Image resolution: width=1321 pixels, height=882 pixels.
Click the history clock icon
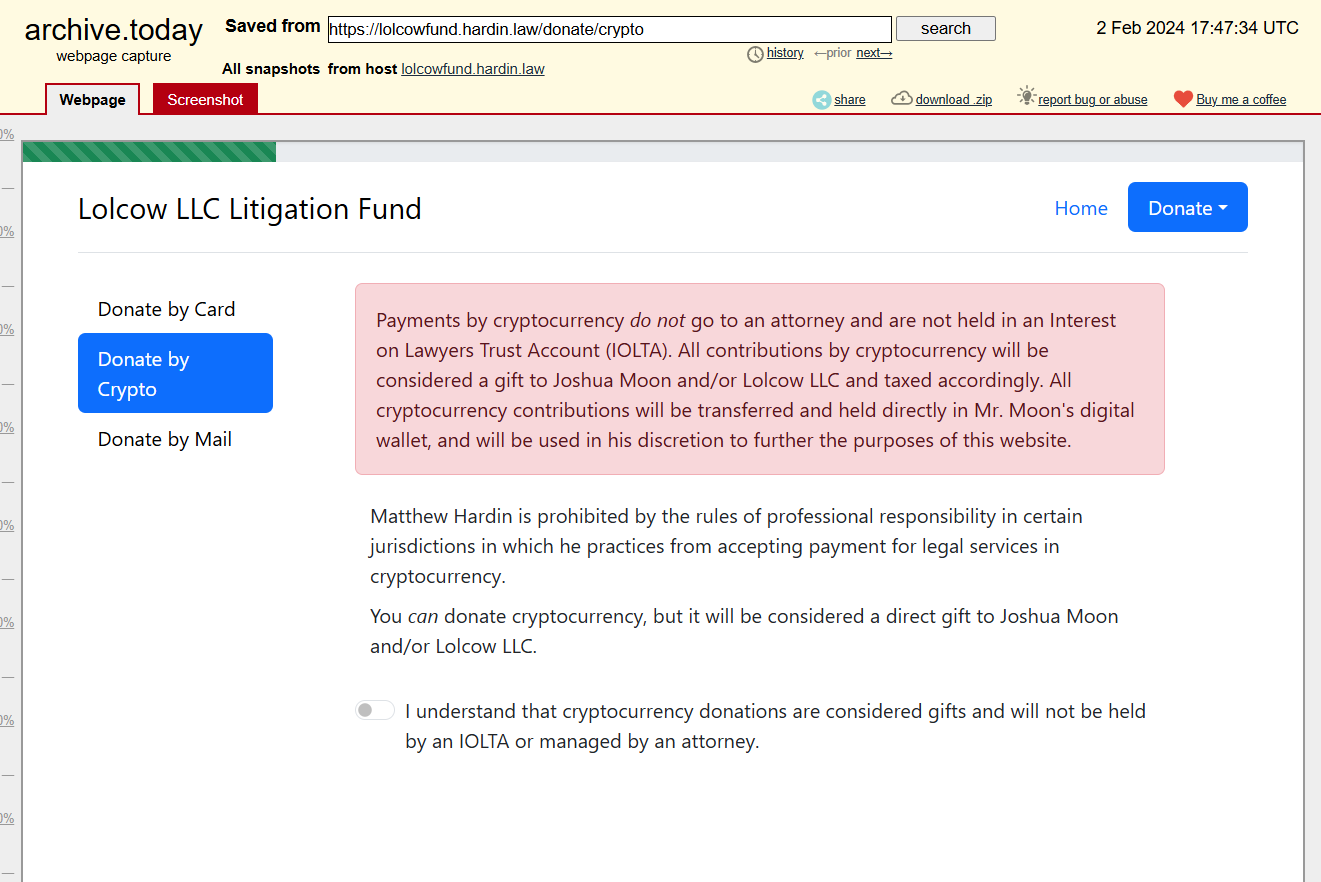click(756, 54)
